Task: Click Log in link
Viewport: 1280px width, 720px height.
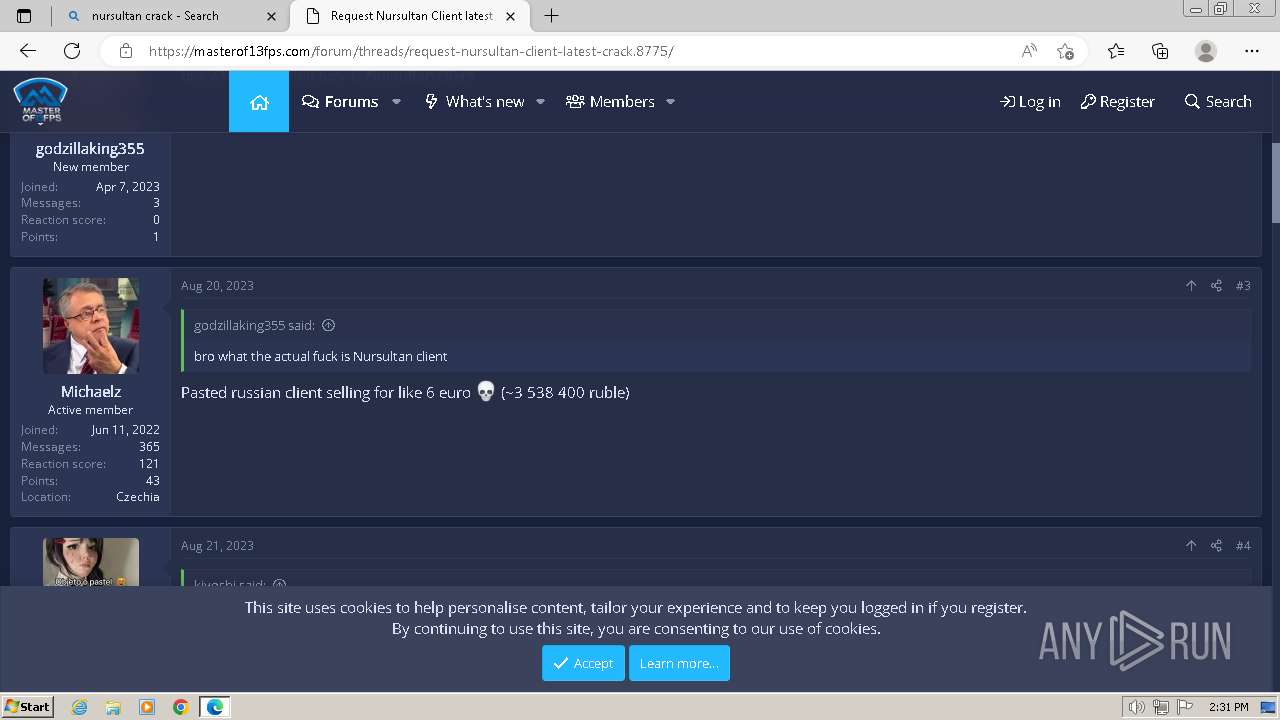Action: pyautogui.click(x=1030, y=102)
